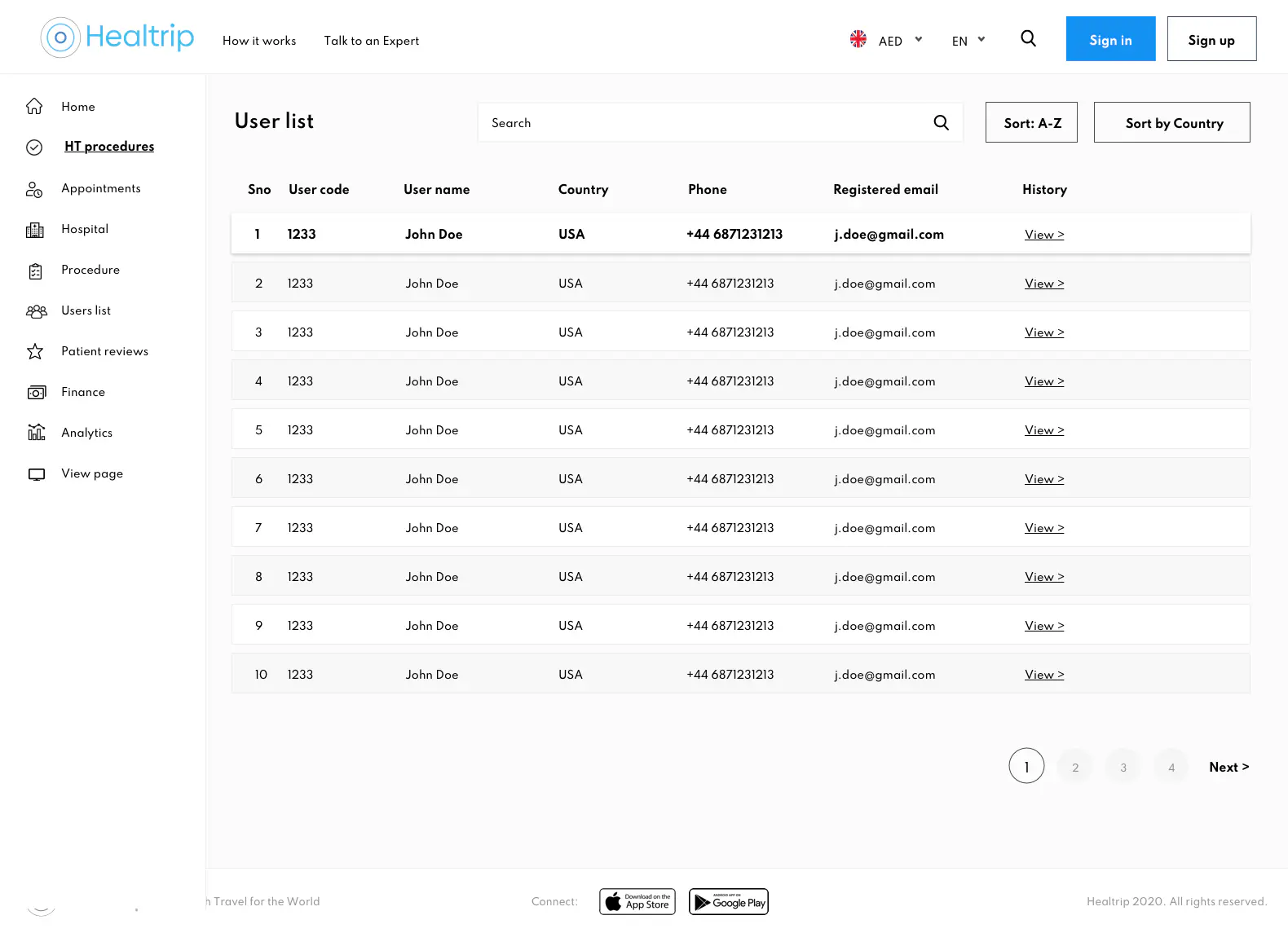The width and height of the screenshot is (1288, 933).
Task: Open View history link in row 10
Action: pos(1044,675)
